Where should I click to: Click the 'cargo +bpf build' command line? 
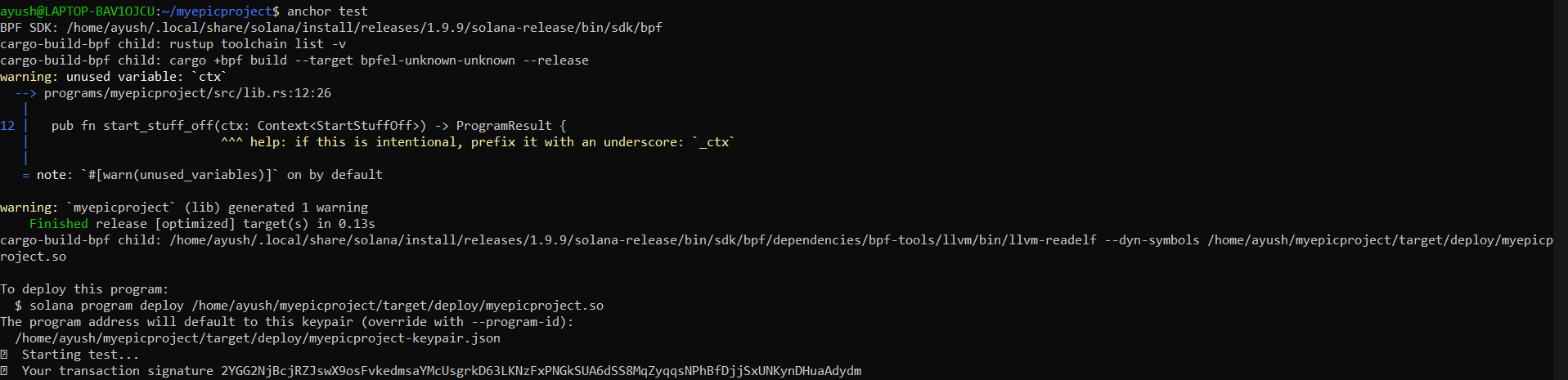(294, 60)
